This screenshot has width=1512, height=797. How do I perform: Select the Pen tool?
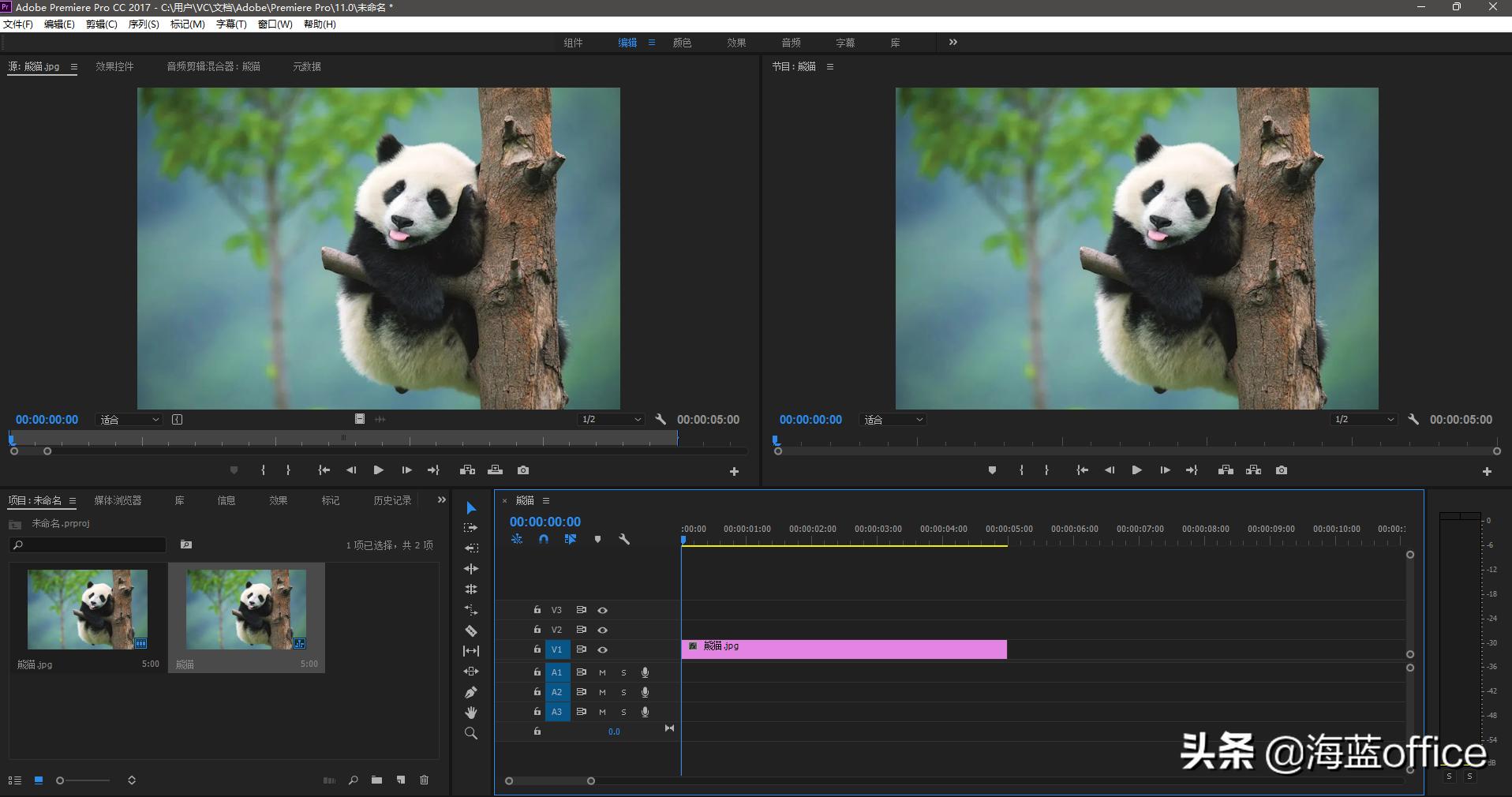point(471,692)
